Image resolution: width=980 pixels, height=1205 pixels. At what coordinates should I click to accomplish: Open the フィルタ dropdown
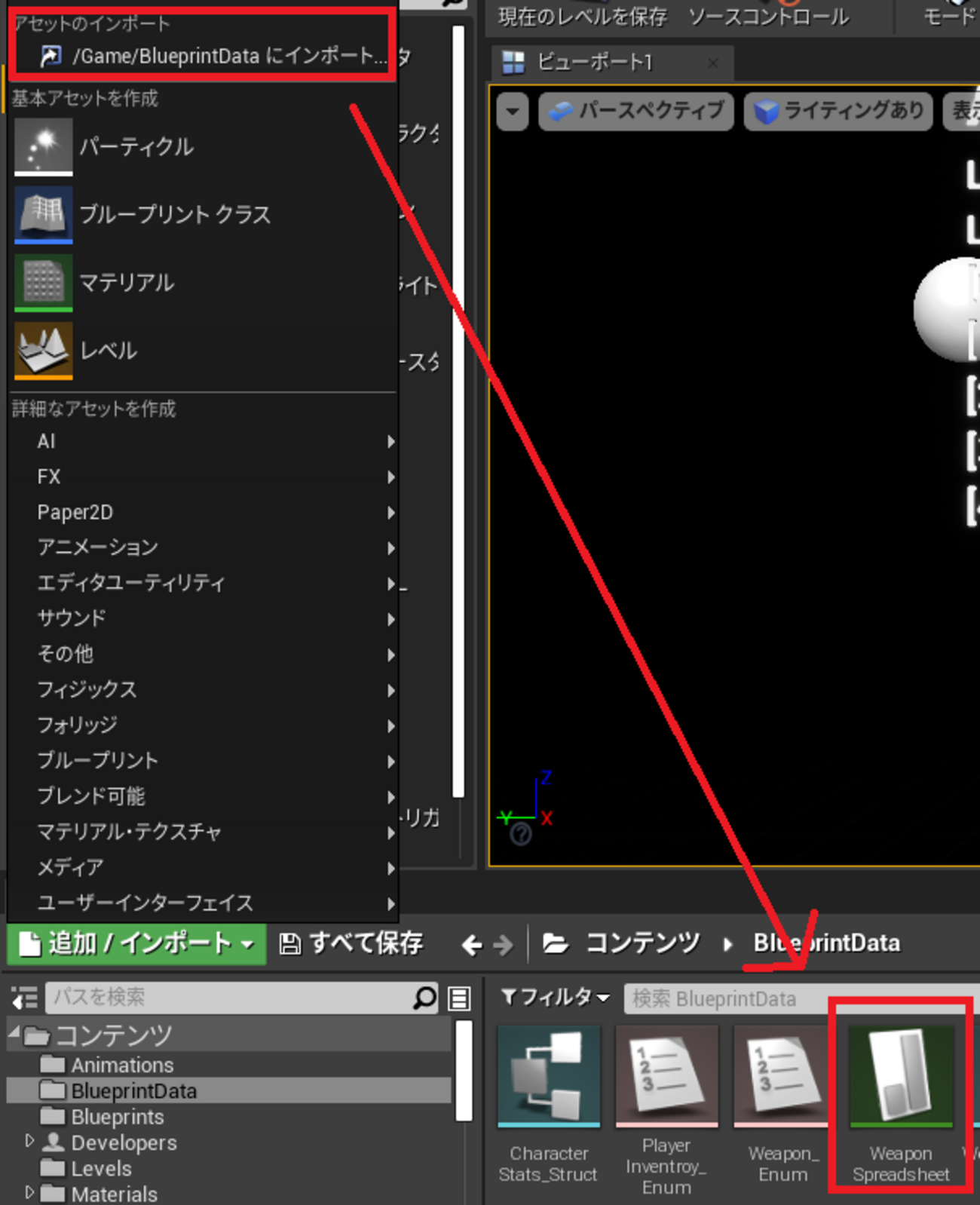point(556,998)
